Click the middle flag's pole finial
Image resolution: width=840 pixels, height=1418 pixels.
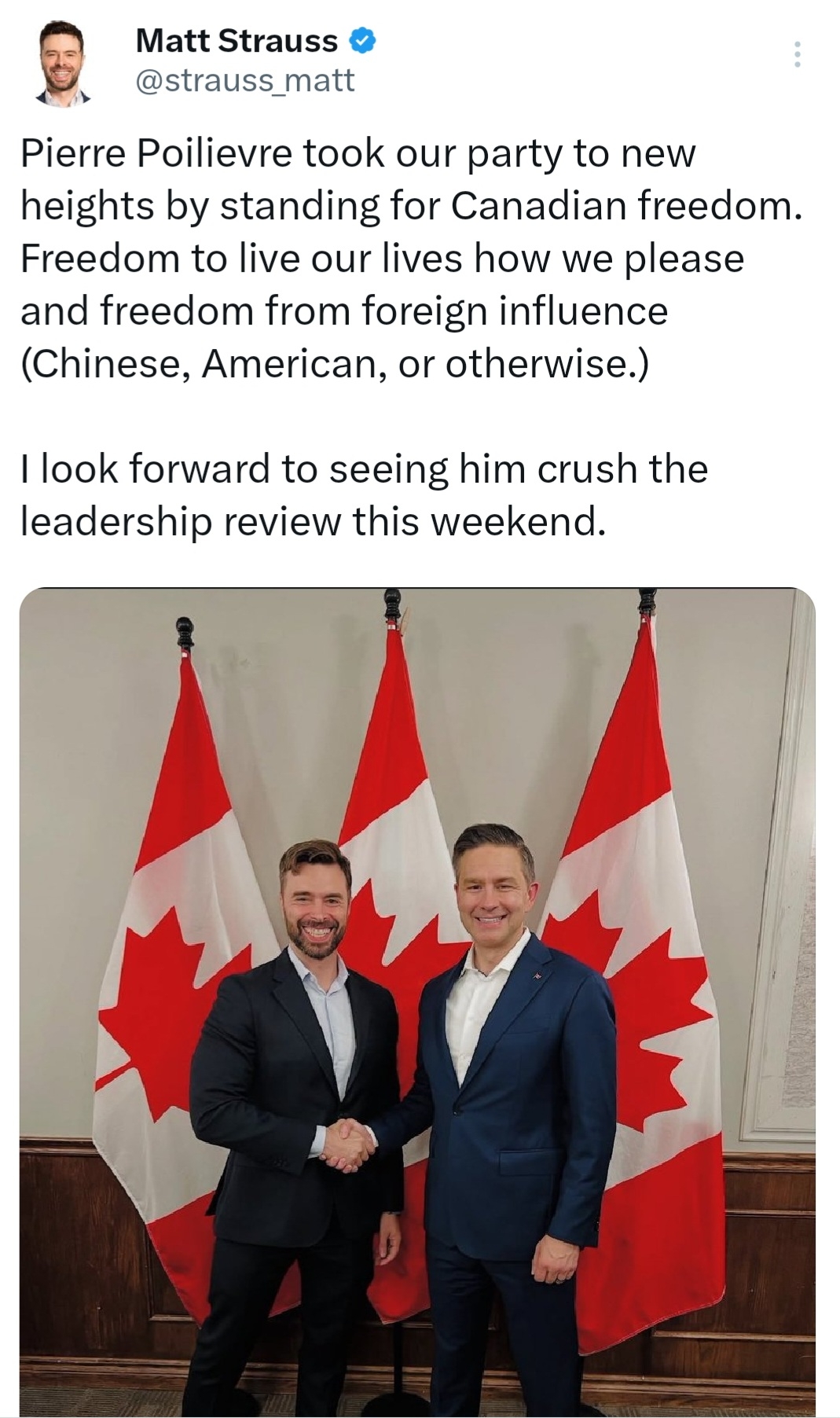391,606
